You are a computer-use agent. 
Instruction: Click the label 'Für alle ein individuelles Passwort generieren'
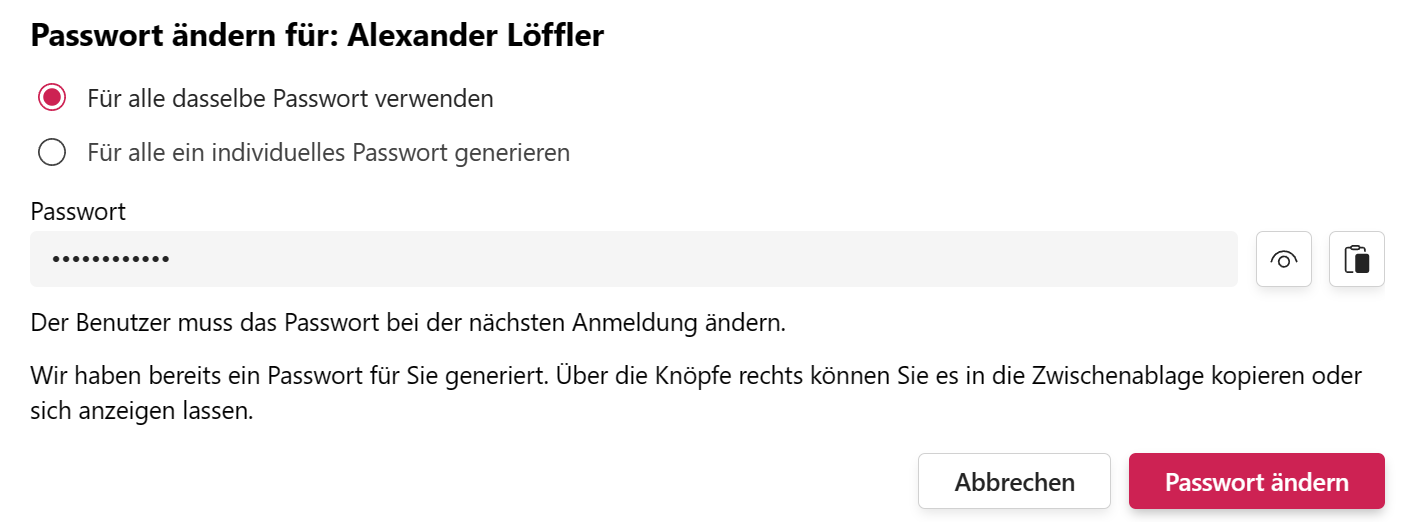328,152
